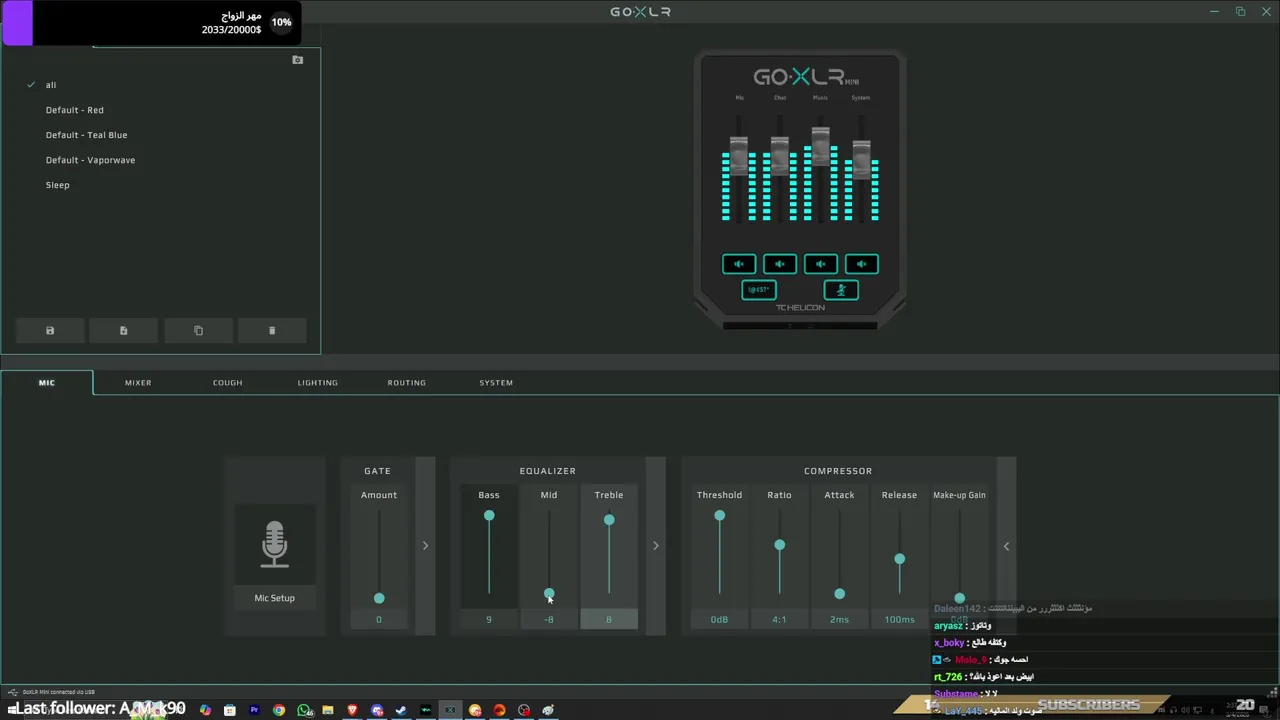This screenshot has width=1280, height=720.
Task: Click the Bass equalizer slider knob
Action: coord(489,516)
